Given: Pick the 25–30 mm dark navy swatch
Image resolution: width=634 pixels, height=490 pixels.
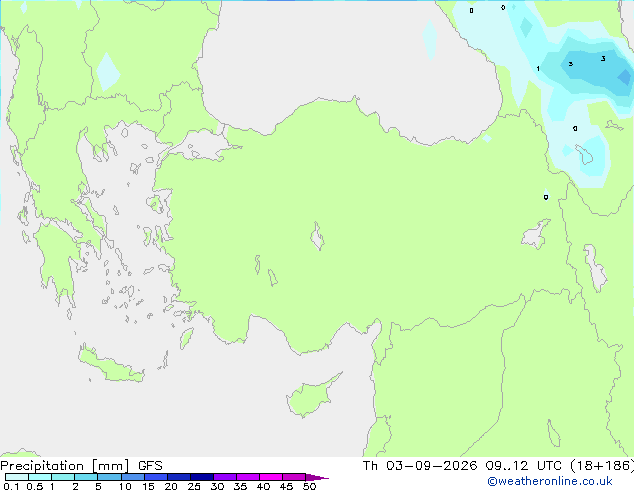Looking at the screenshot, I should [202, 477].
